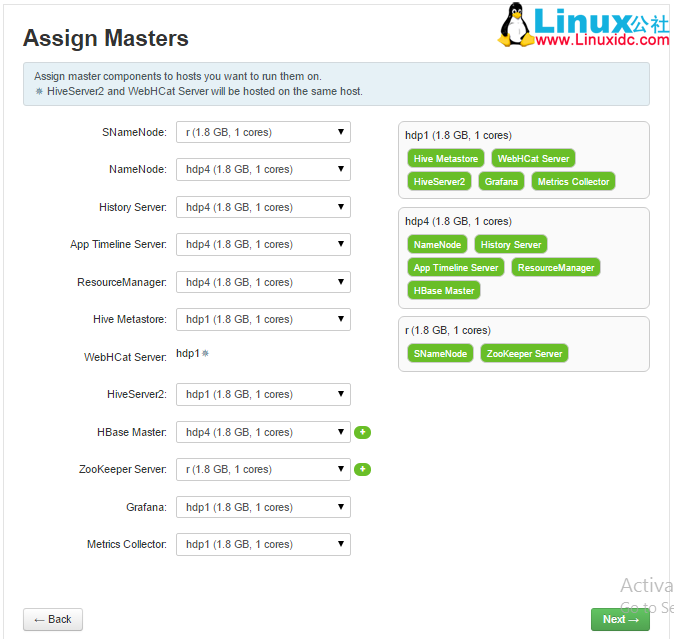Click the Grafana tag under hdp1

click(501, 181)
